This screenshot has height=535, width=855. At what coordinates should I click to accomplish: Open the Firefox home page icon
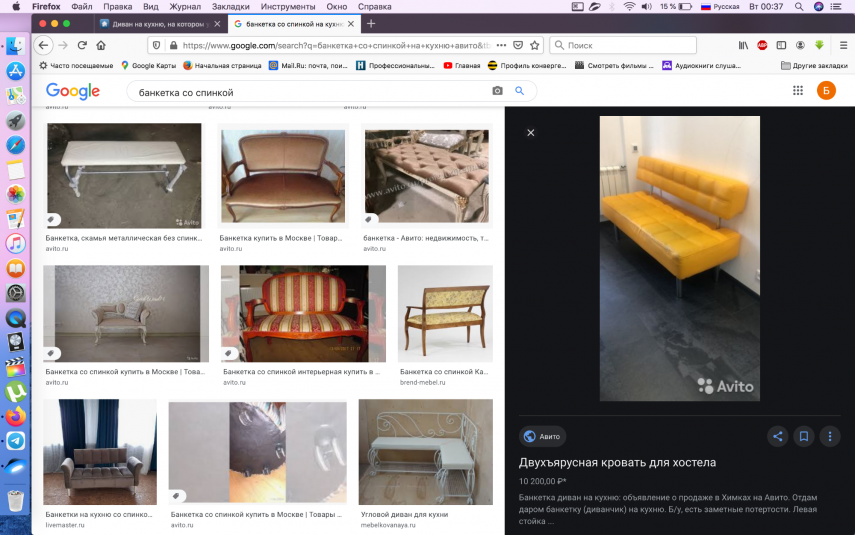click(x=101, y=45)
